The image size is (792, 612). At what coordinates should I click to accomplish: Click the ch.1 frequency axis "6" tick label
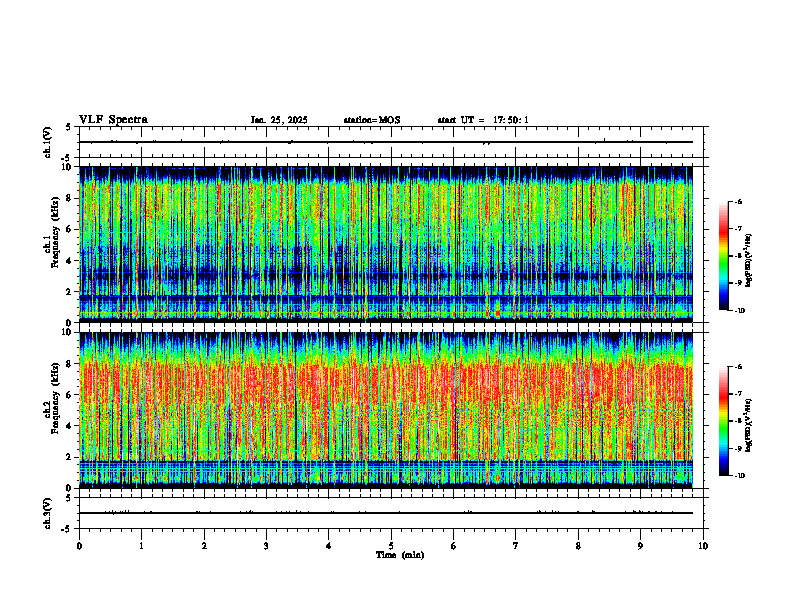69,230
